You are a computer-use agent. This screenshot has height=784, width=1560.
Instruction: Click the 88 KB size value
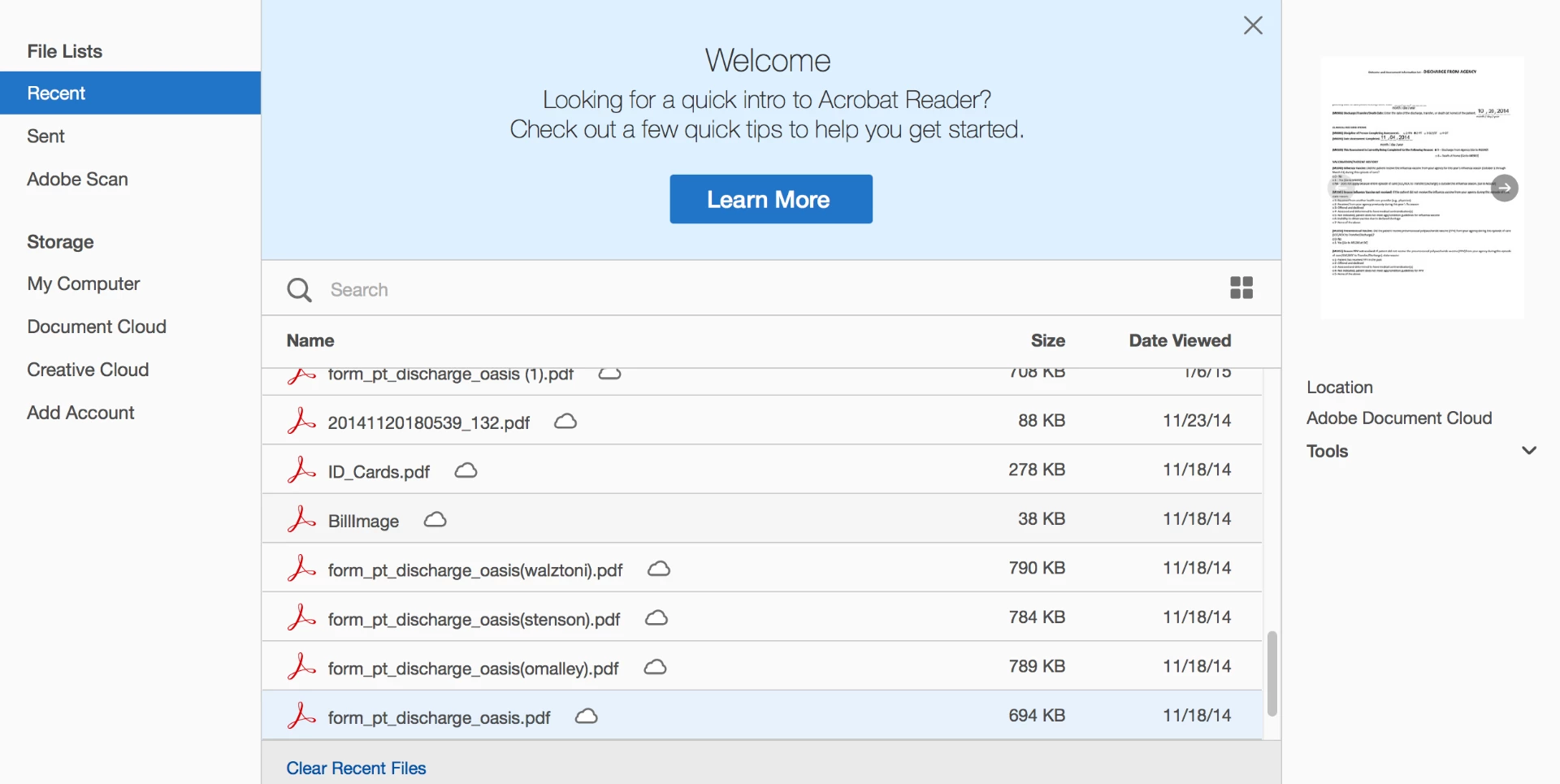[x=1042, y=420]
